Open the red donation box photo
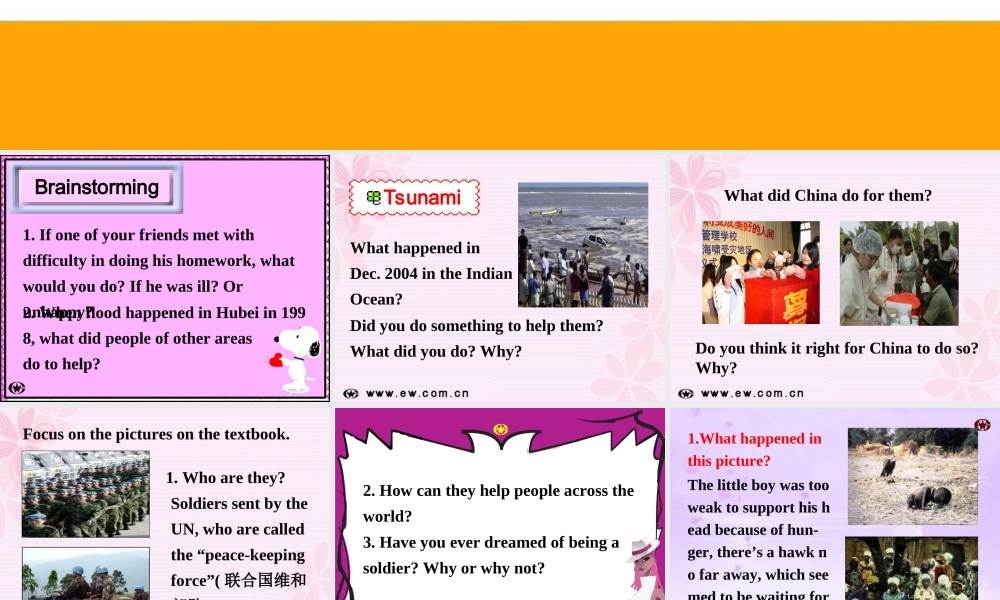This screenshot has width=1000, height=600. [761, 272]
